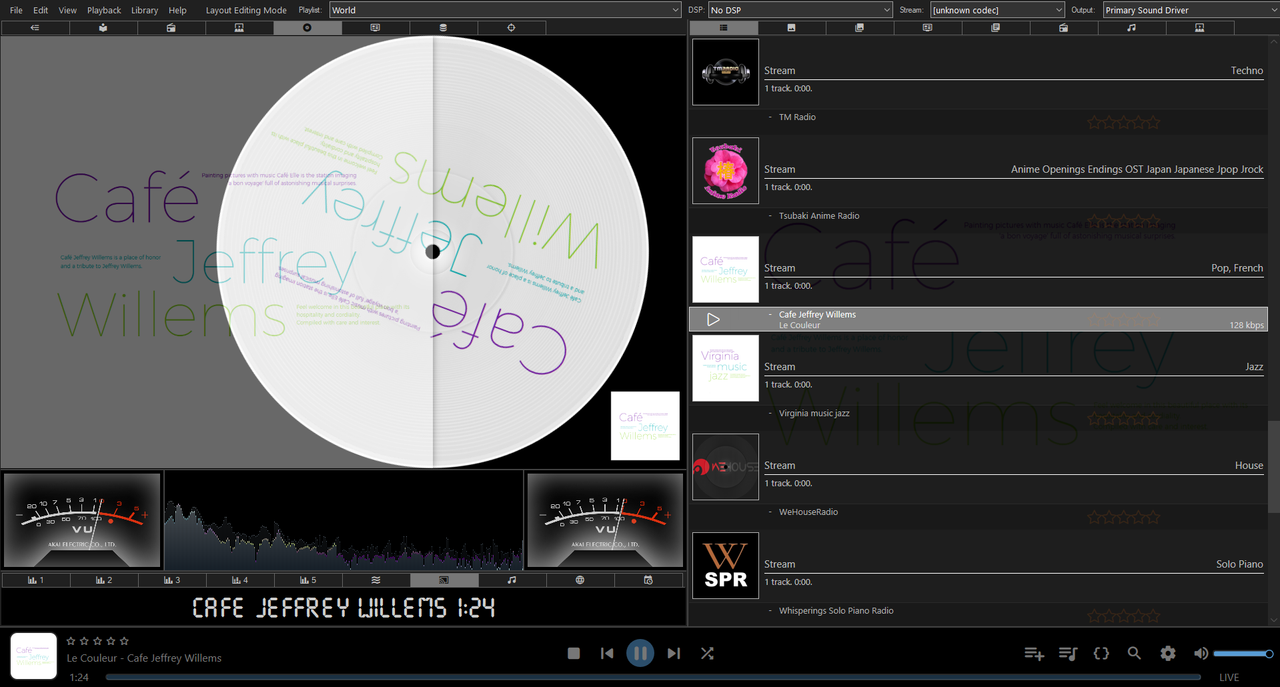Open the music queue list icon
This screenshot has height=687, width=1280.
[x=1068, y=653]
